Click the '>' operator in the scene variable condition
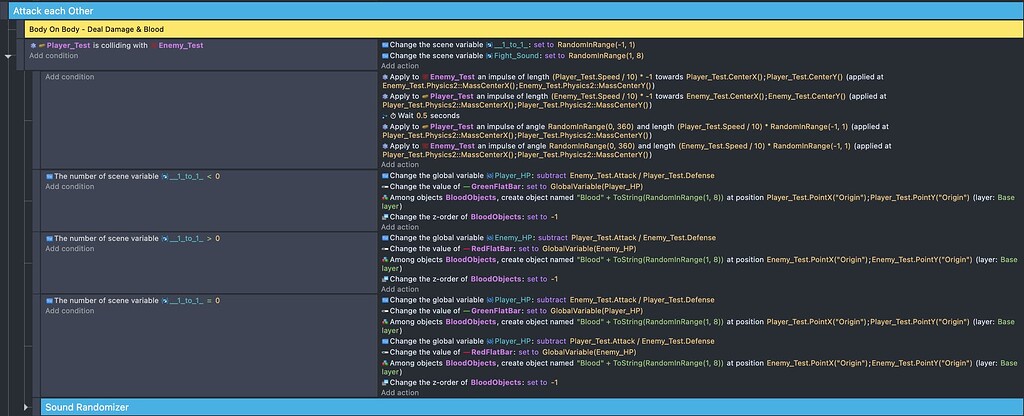Image resolution: width=1024 pixels, height=416 pixels. tap(209, 238)
